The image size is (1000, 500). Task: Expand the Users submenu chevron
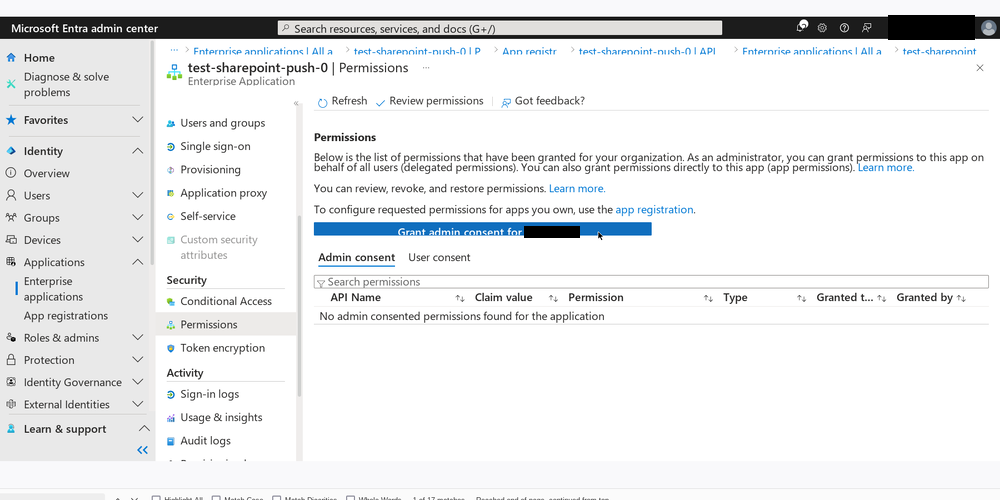[x=137, y=195]
